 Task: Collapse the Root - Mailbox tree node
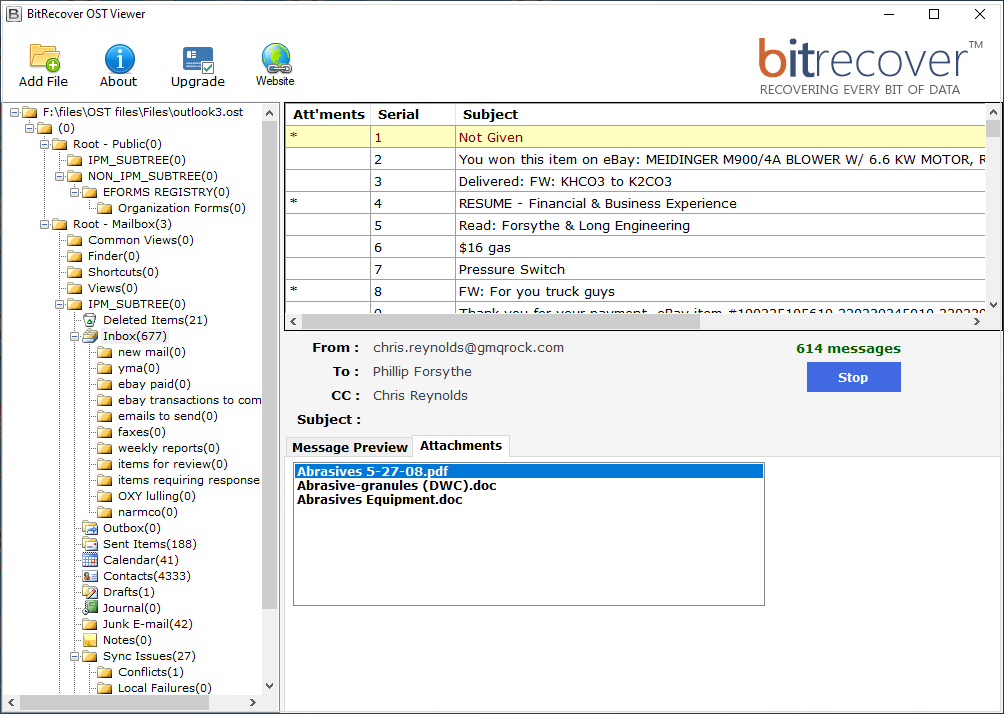[45, 224]
